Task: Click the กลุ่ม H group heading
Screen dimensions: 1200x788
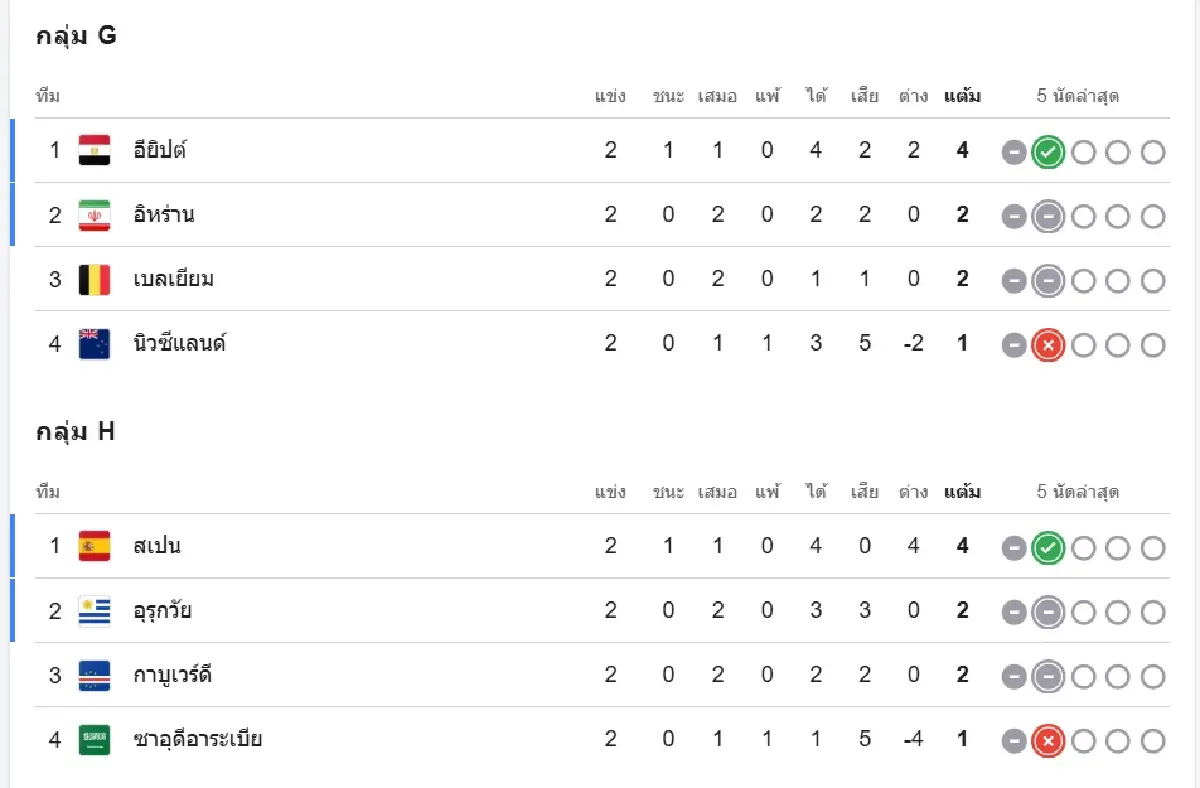Action: [76, 431]
